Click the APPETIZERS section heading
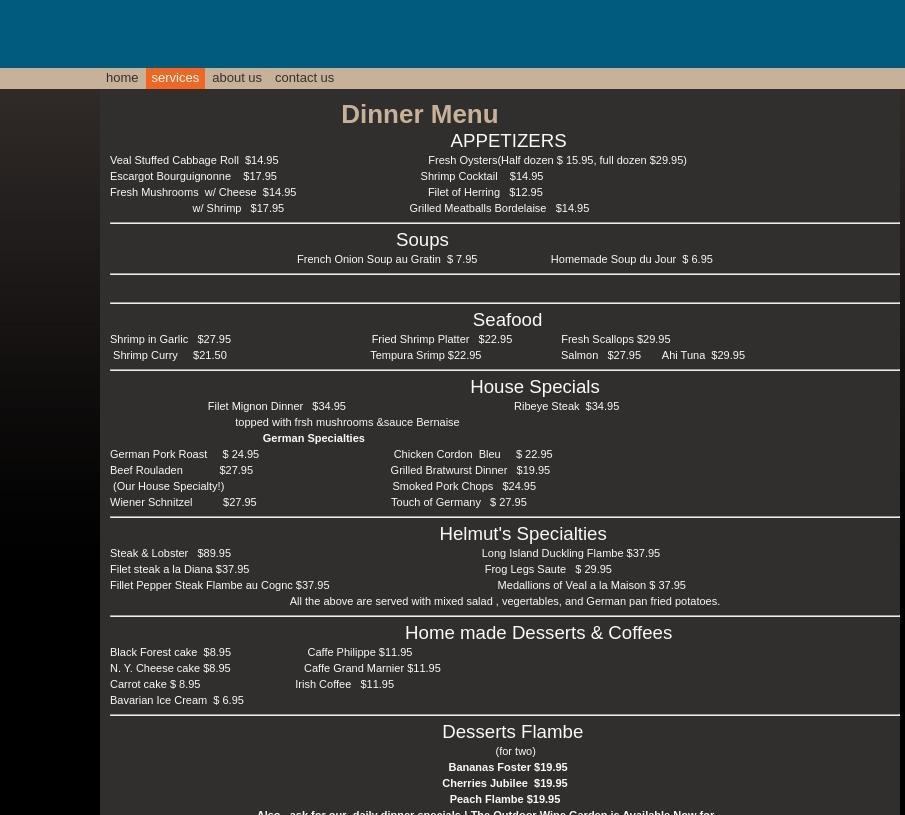Viewport: 905px width, 815px height. pos(508,141)
